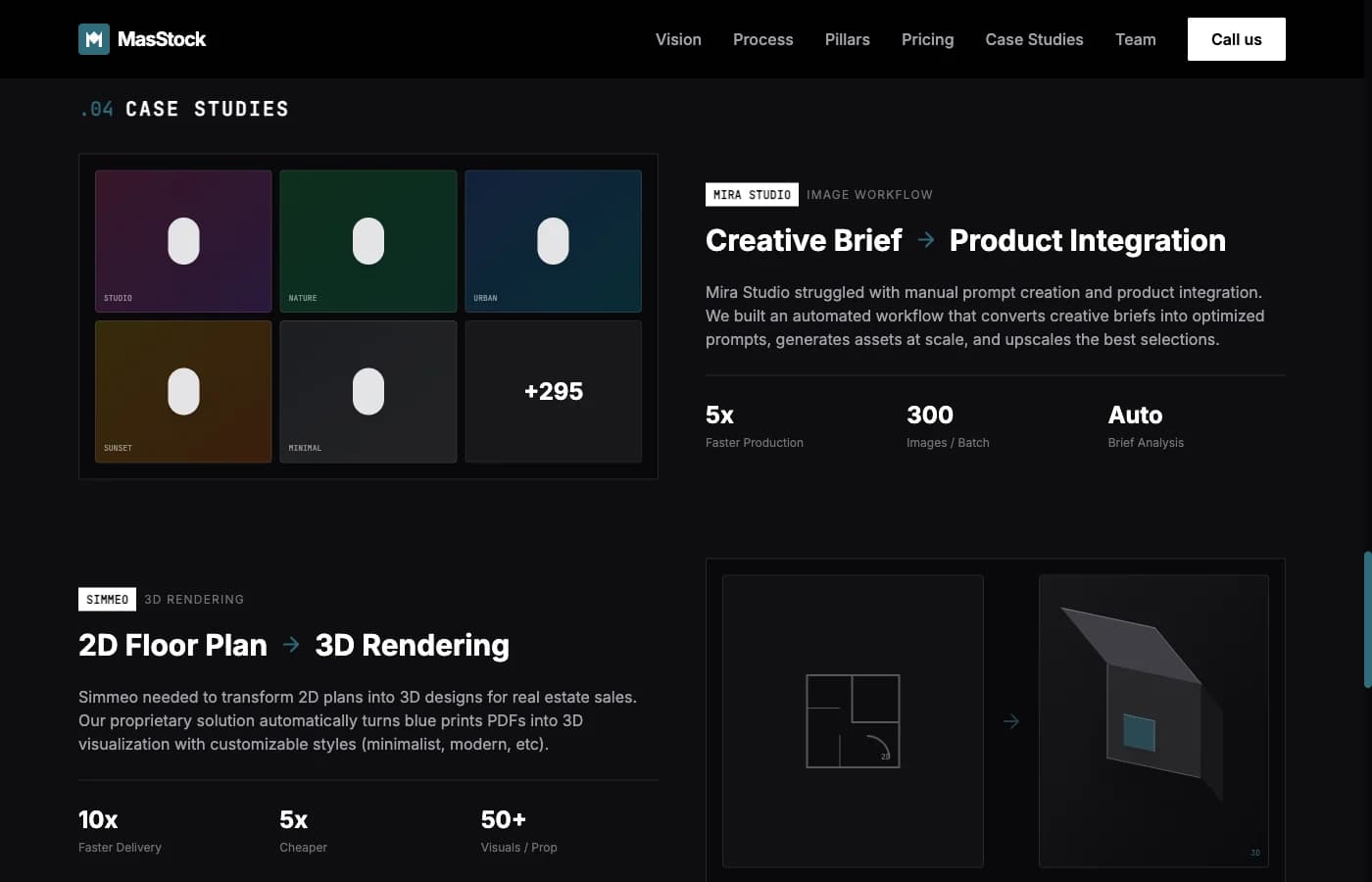The height and width of the screenshot is (882, 1372).
Task: Click the arrow icon after "2D Floor Plan"
Action: (x=290, y=645)
